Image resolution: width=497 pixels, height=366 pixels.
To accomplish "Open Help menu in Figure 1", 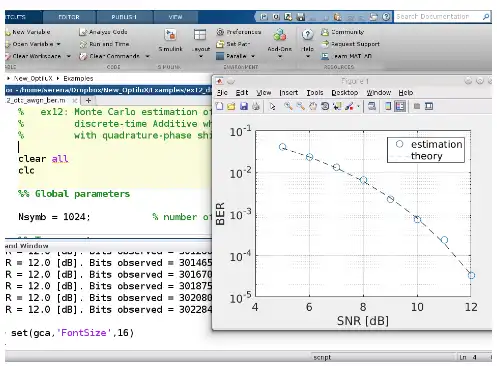I will pos(406,93).
